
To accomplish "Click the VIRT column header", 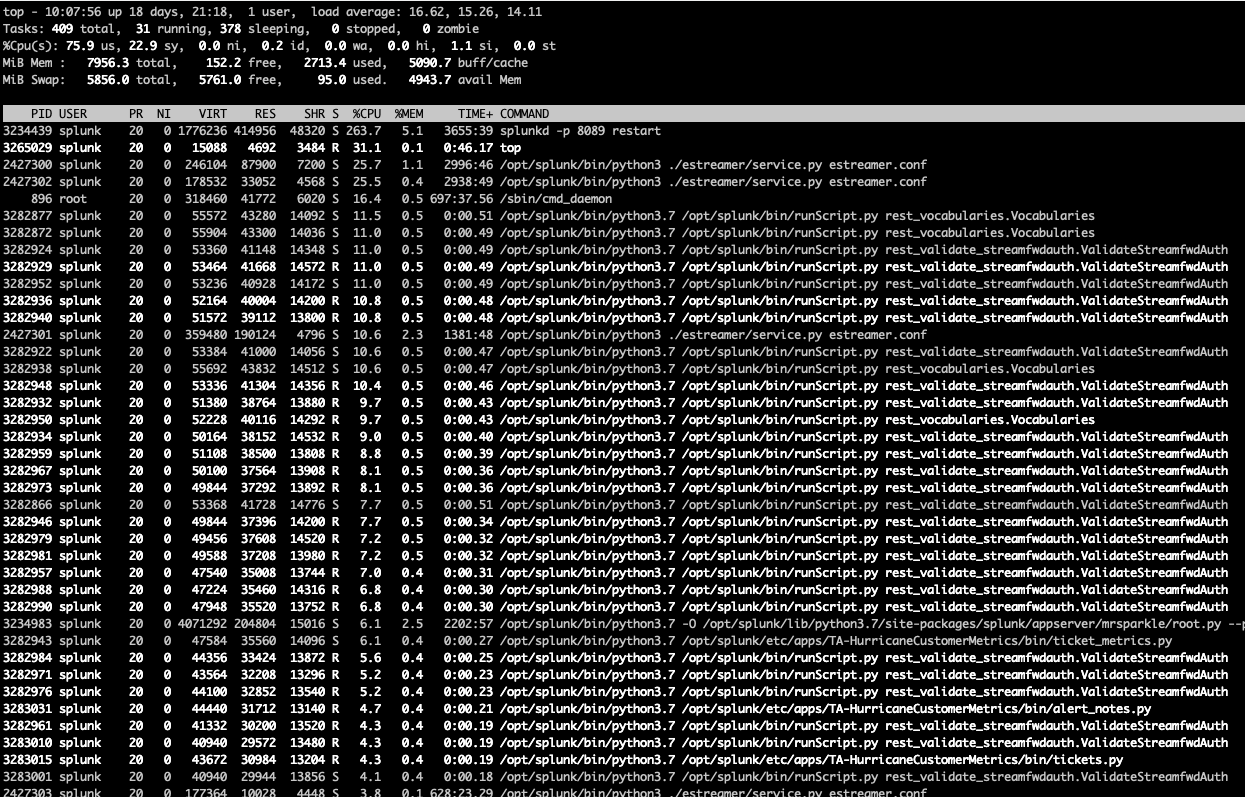I will click(x=212, y=114).
